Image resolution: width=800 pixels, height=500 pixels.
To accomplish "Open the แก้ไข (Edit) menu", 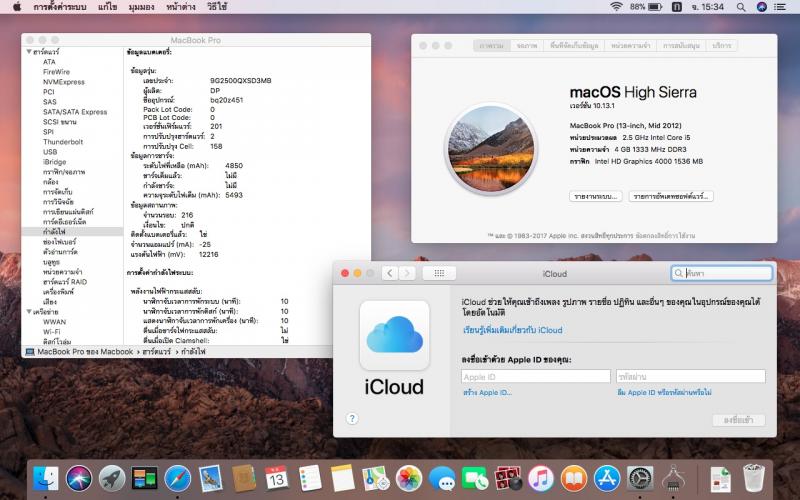I will pyautogui.click(x=108, y=7).
